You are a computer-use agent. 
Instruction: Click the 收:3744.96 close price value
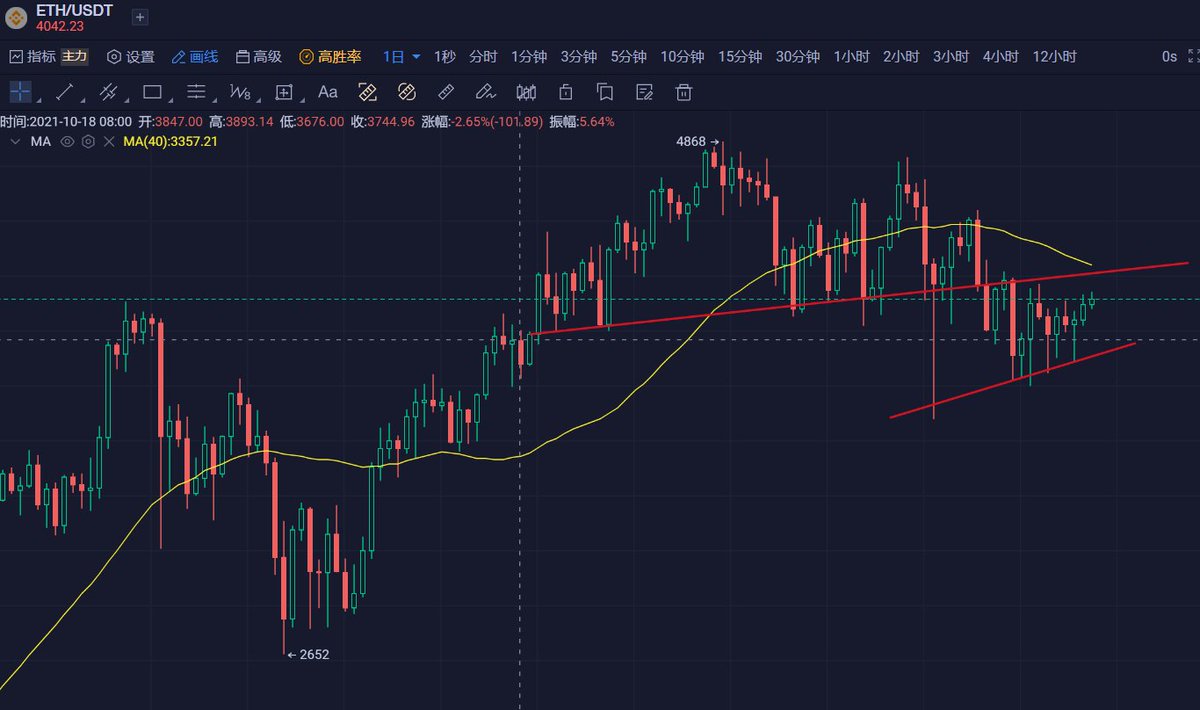[x=383, y=121]
